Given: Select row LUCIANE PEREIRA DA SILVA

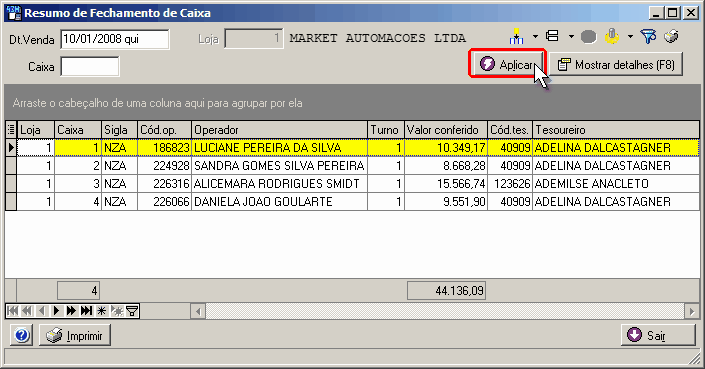Looking at the screenshot, I should tap(358, 147).
